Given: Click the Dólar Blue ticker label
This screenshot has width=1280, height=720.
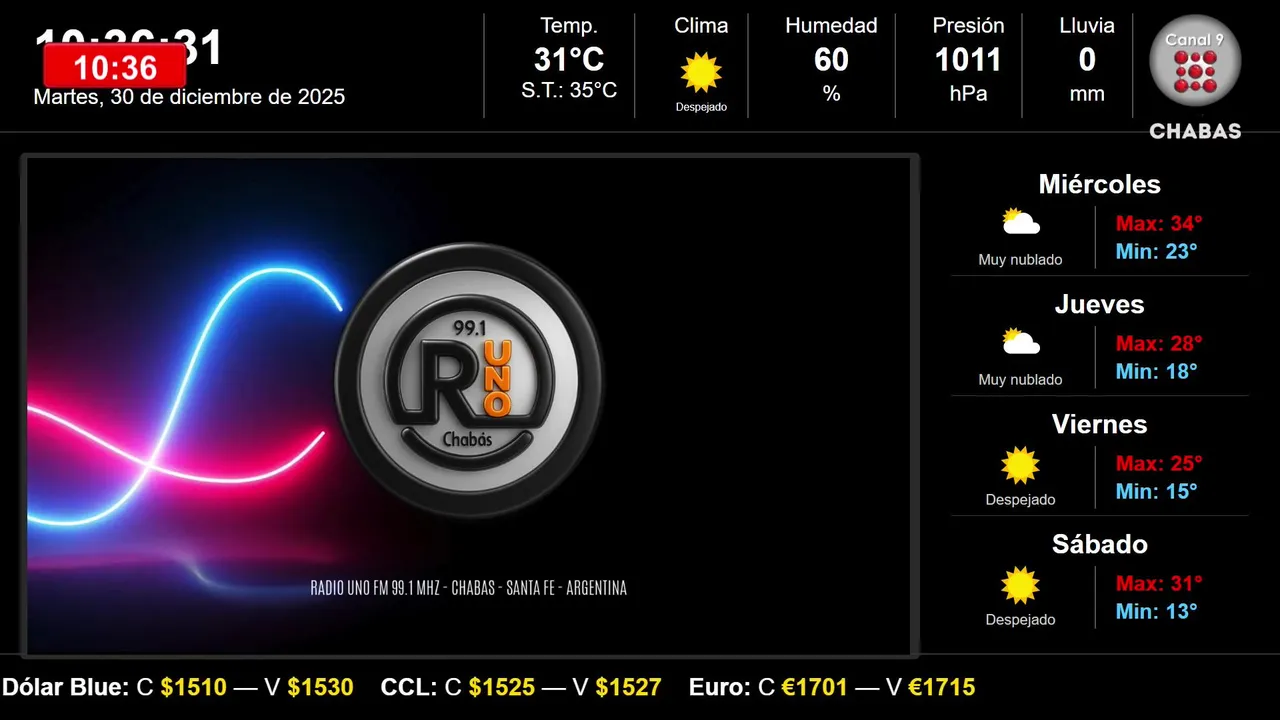Looking at the screenshot, I should (x=66, y=688).
